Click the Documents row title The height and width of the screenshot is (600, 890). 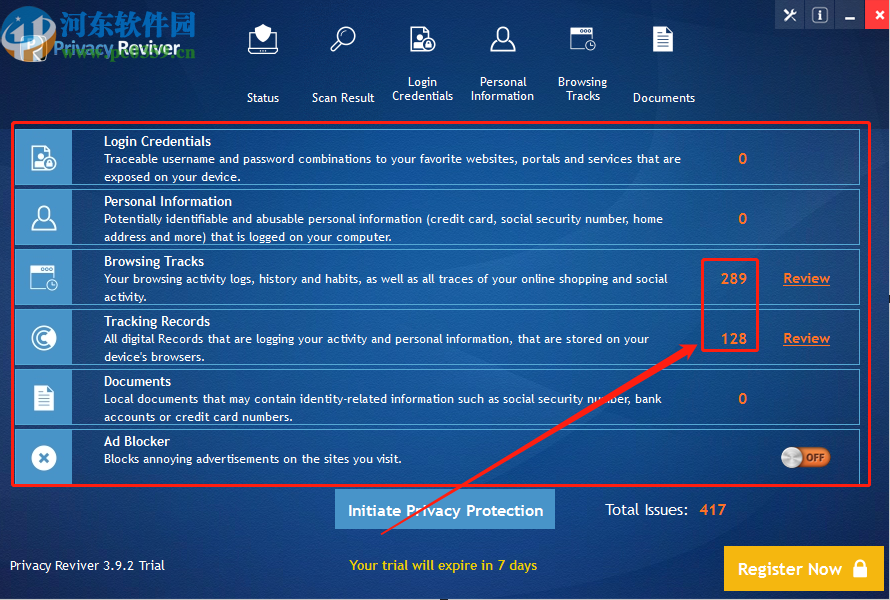point(137,381)
